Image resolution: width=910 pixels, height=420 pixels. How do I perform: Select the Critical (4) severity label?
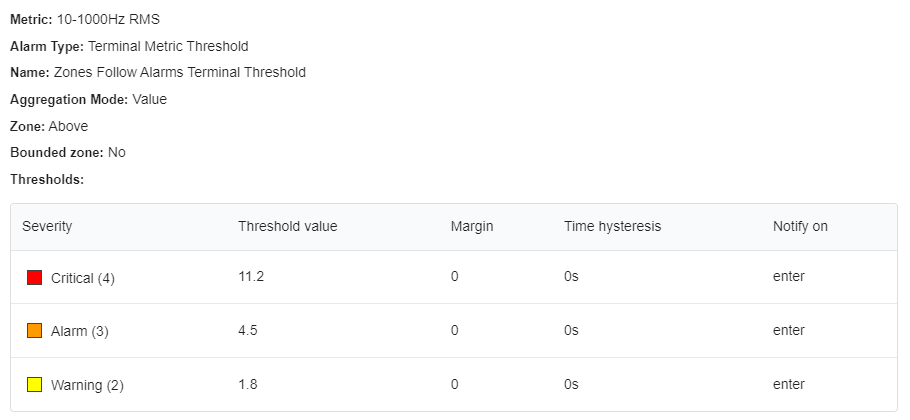pos(83,278)
